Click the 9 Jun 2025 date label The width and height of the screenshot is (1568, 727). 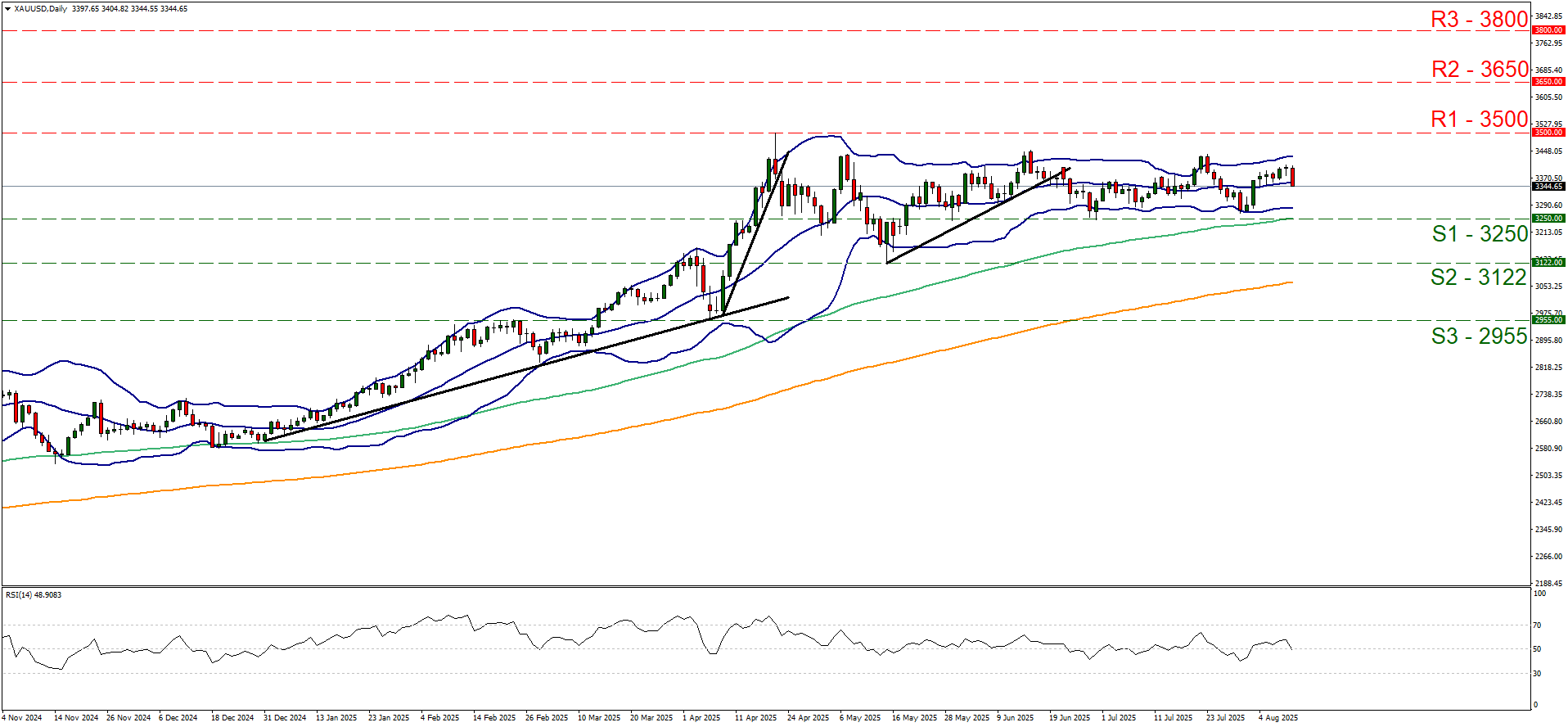(x=1016, y=718)
